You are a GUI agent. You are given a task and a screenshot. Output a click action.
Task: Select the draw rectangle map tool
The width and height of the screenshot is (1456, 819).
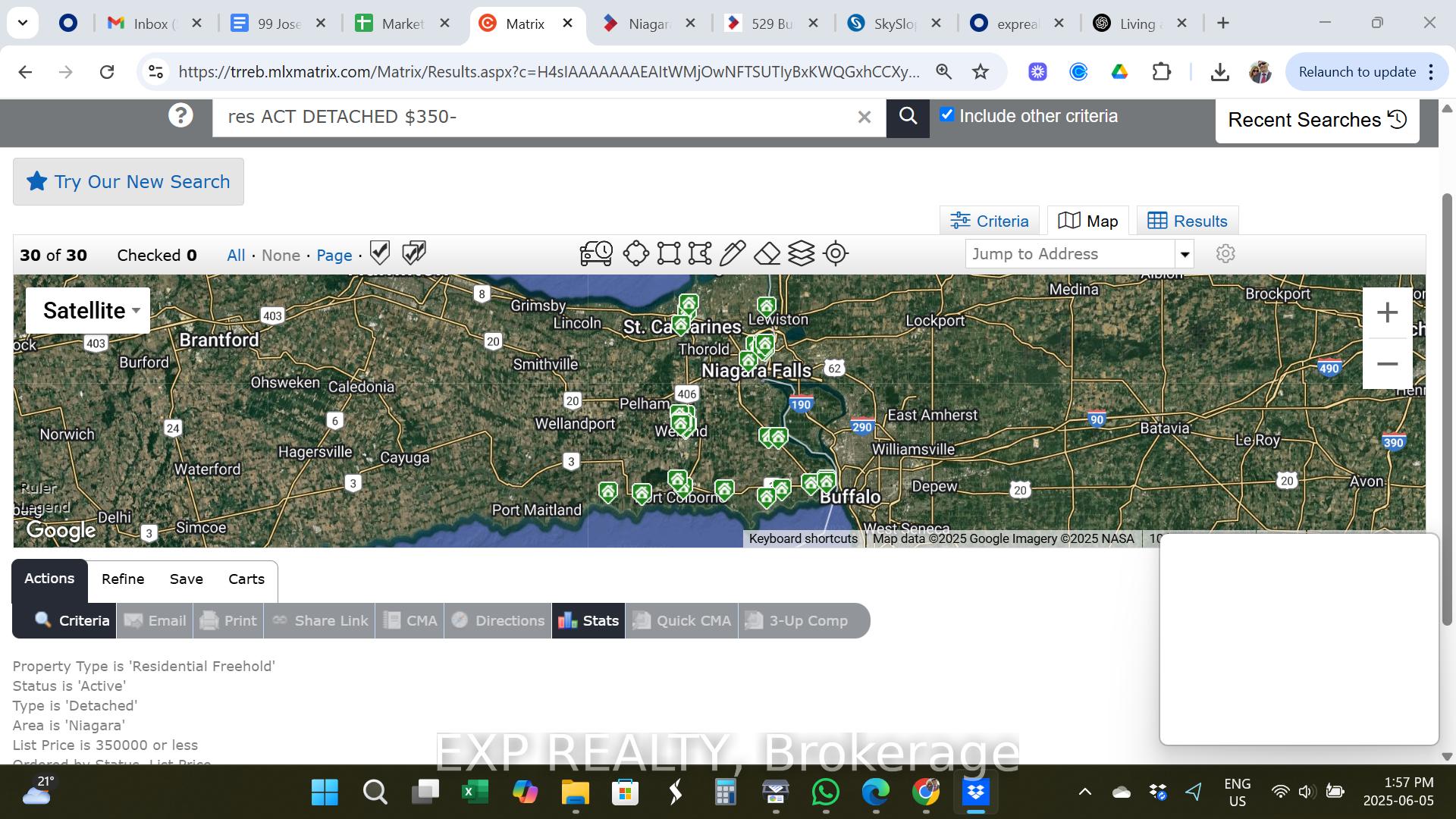click(x=668, y=253)
